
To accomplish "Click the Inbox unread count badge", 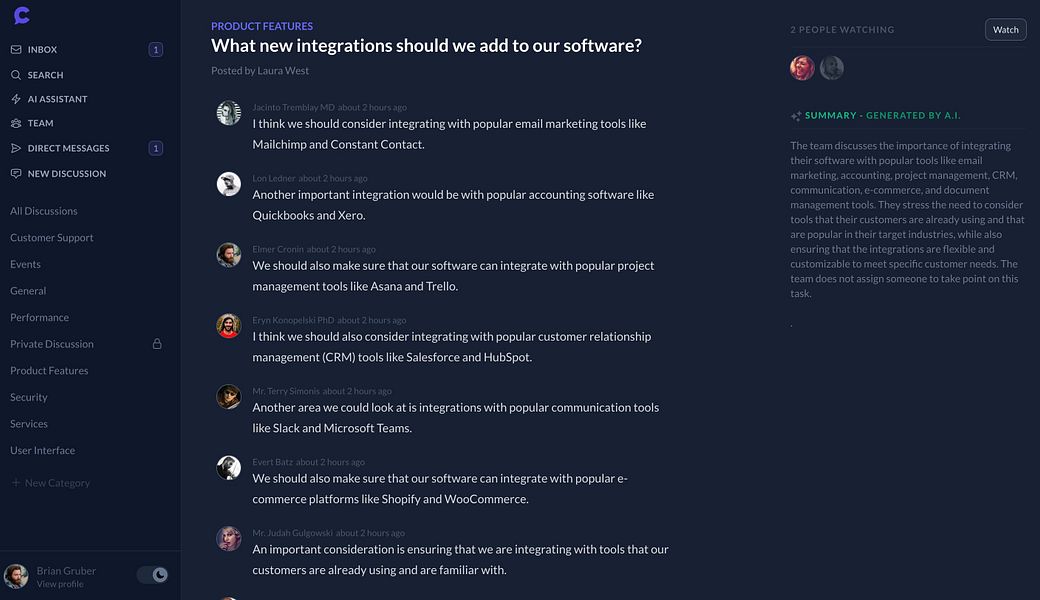I will coord(156,49).
